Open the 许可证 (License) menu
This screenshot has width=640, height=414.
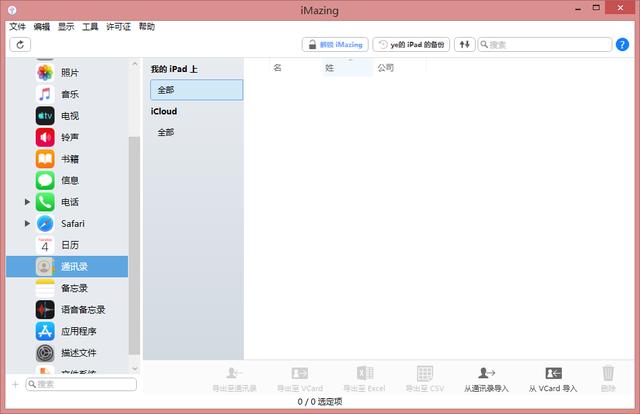click(x=118, y=27)
